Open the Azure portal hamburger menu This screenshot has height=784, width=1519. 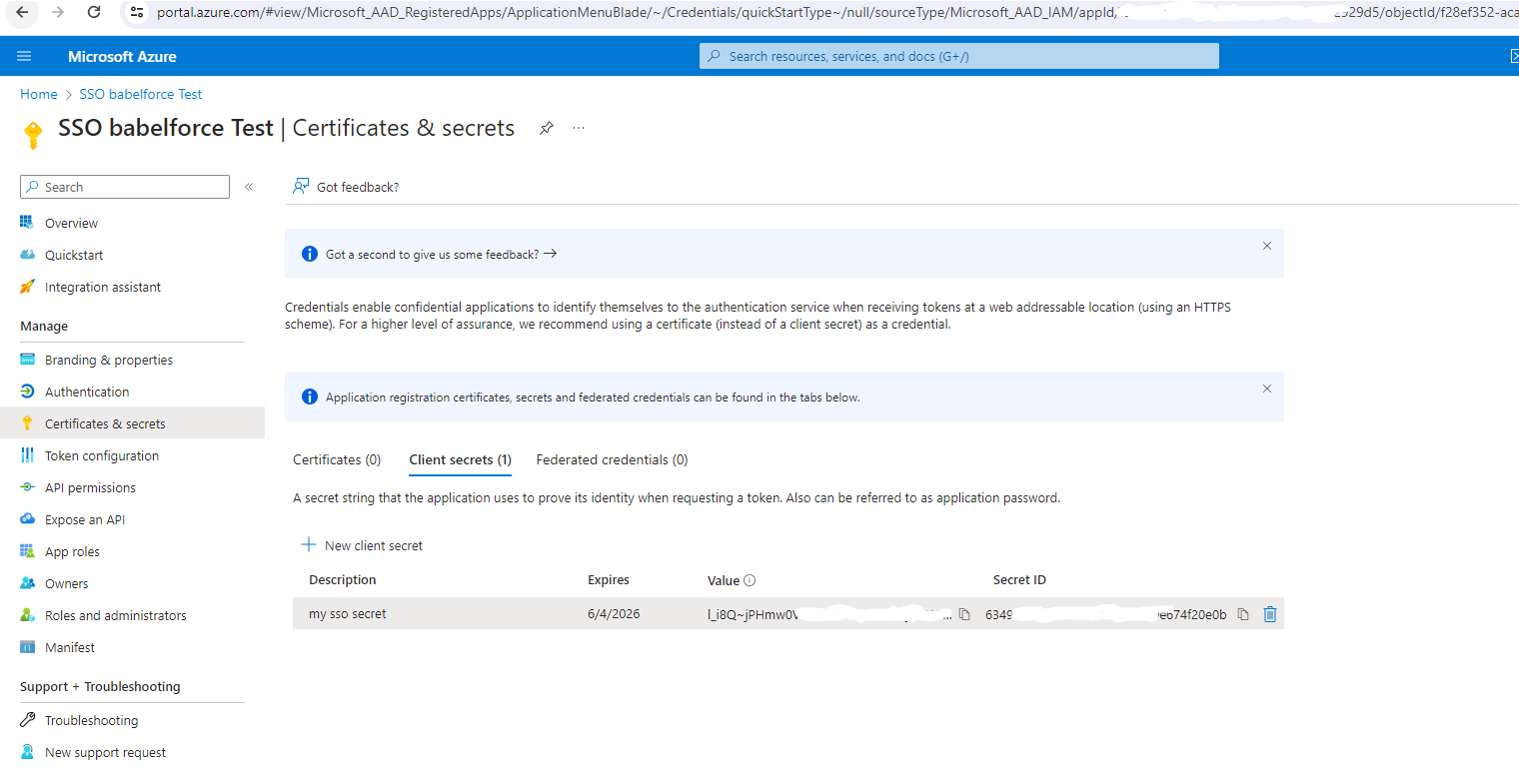[x=24, y=57]
